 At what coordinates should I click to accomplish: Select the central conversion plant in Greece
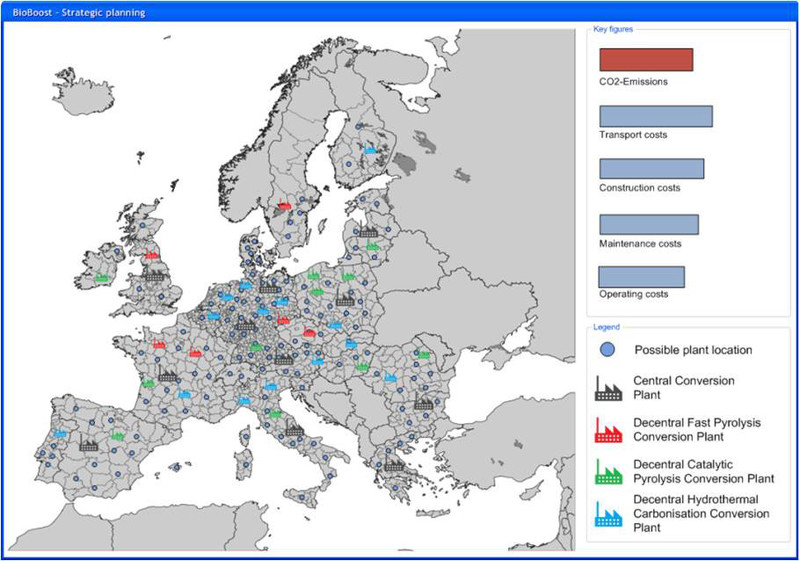coord(394,464)
